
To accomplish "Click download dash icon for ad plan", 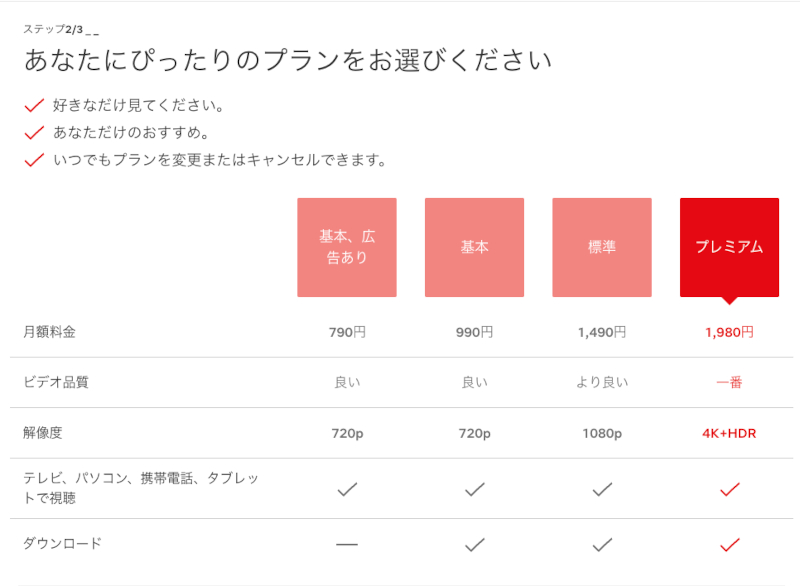I will (x=347, y=545).
